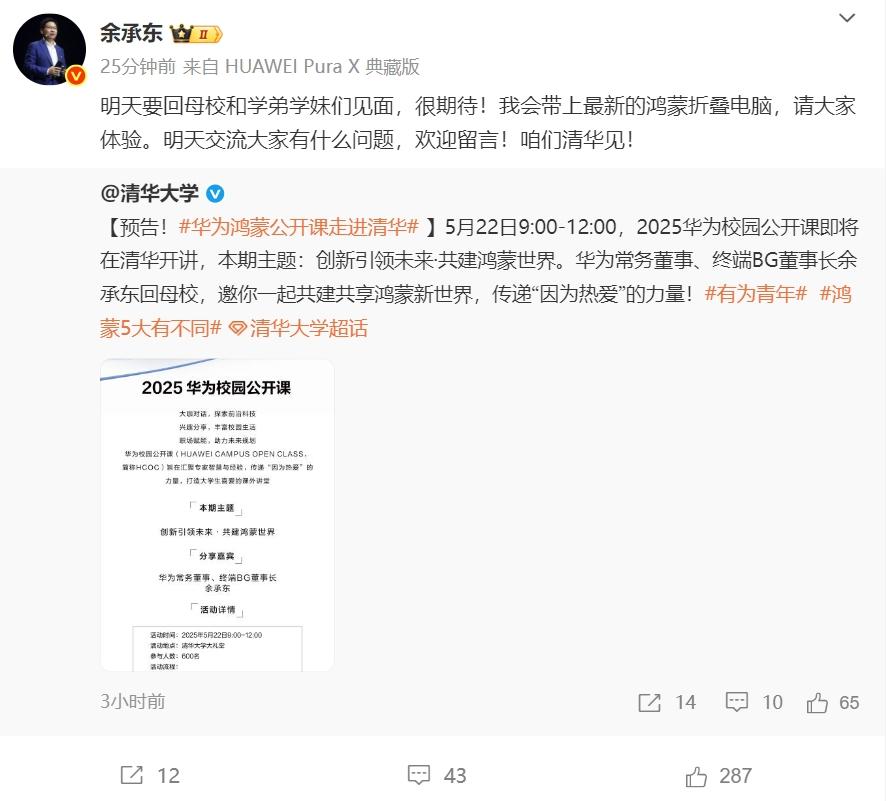The width and height of the screenshot is (886, 801).
Task: Click the blue verified badge beside 清华大学
Action: [x=215, y=194]
